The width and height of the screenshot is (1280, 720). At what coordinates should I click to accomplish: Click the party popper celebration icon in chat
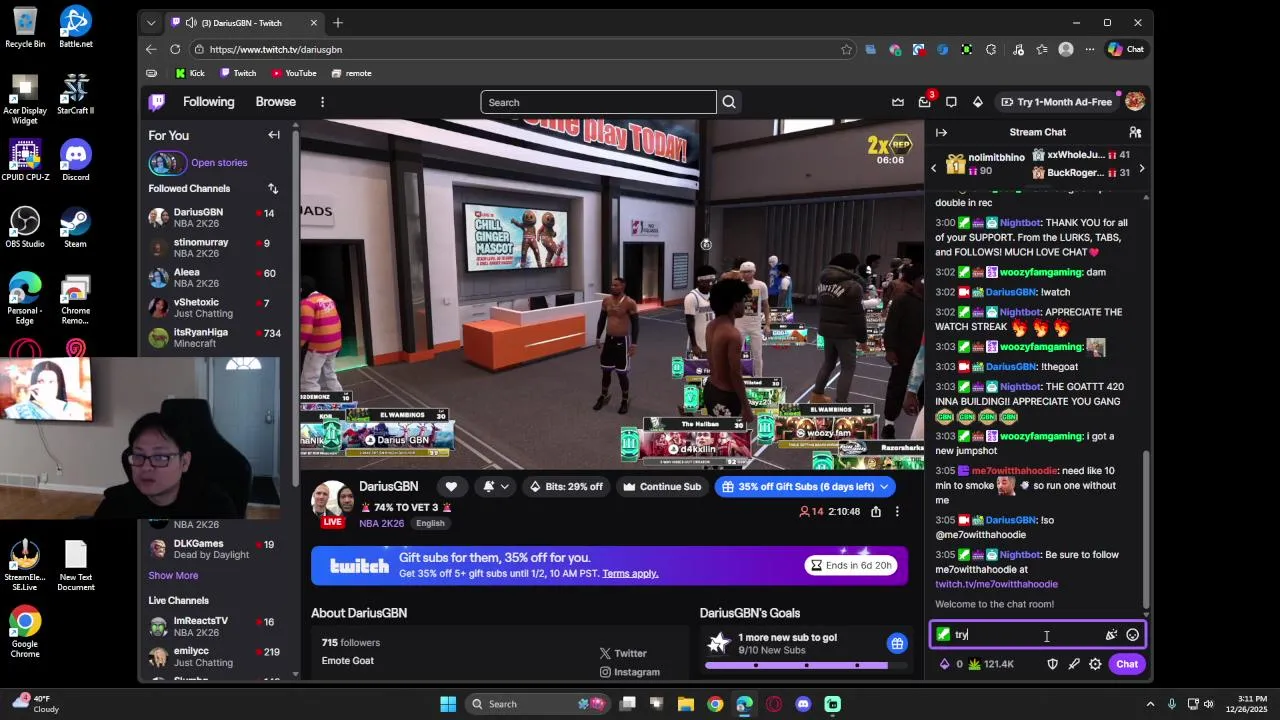pyautogui.click(x=1111, y=635)
